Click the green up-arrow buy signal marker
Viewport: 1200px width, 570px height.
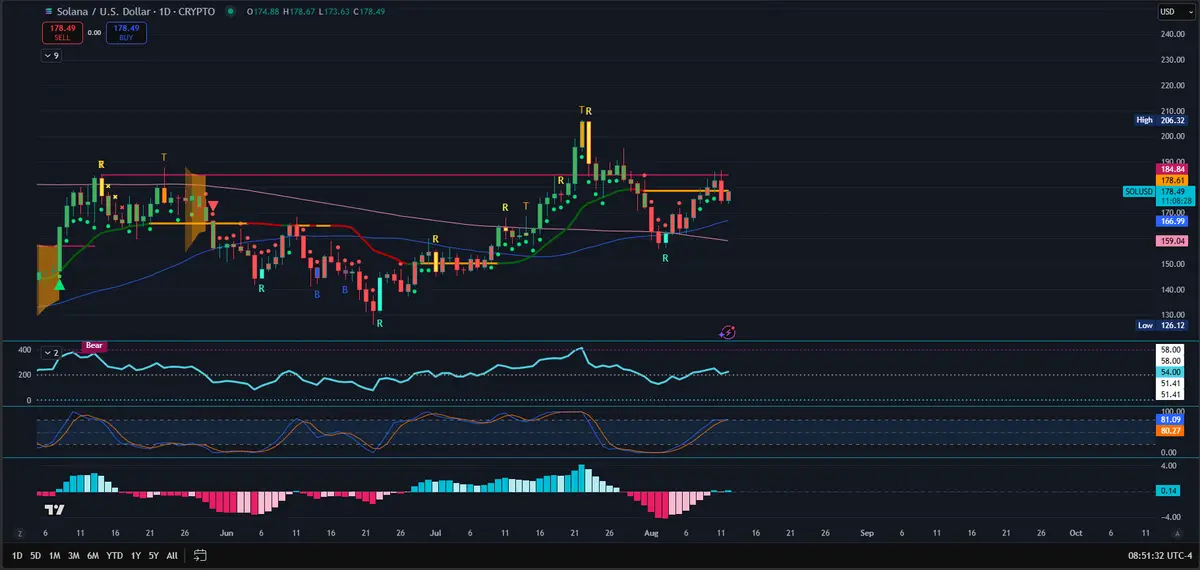[59, 286]
